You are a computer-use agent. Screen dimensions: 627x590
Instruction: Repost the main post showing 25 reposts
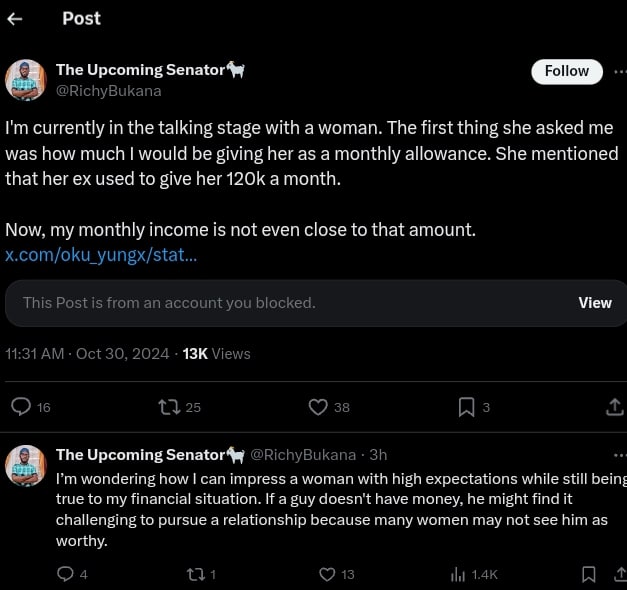(169, 407)
